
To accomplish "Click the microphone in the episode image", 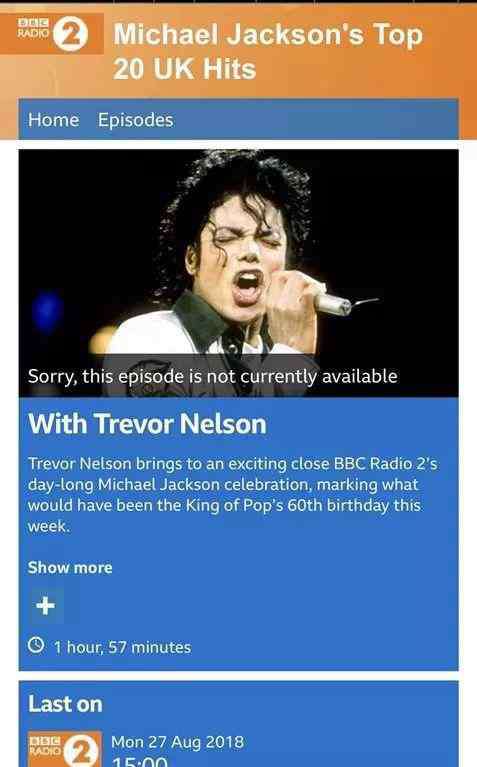I will coord(338,302).
